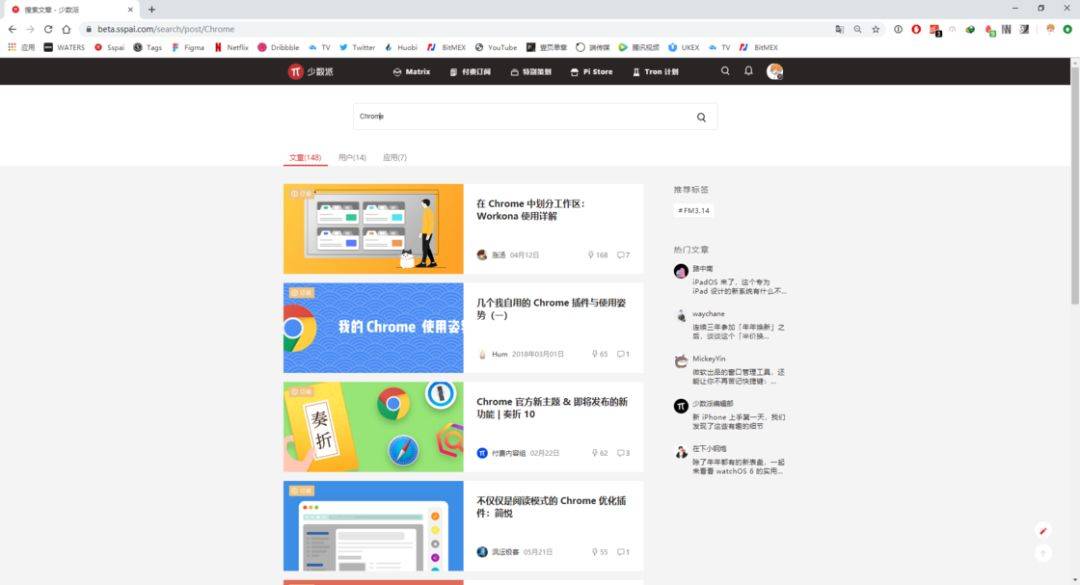This screenshot has height=585, width=1080.
Task: Open article 几个我自用的 Chrome 插件
Action: pyautogui.click(x=551, y=309)
